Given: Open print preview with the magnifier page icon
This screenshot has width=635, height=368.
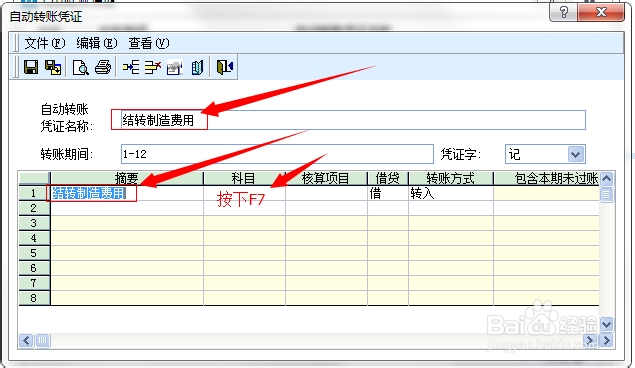Looking at the screenshot, I should pos(81,67).
